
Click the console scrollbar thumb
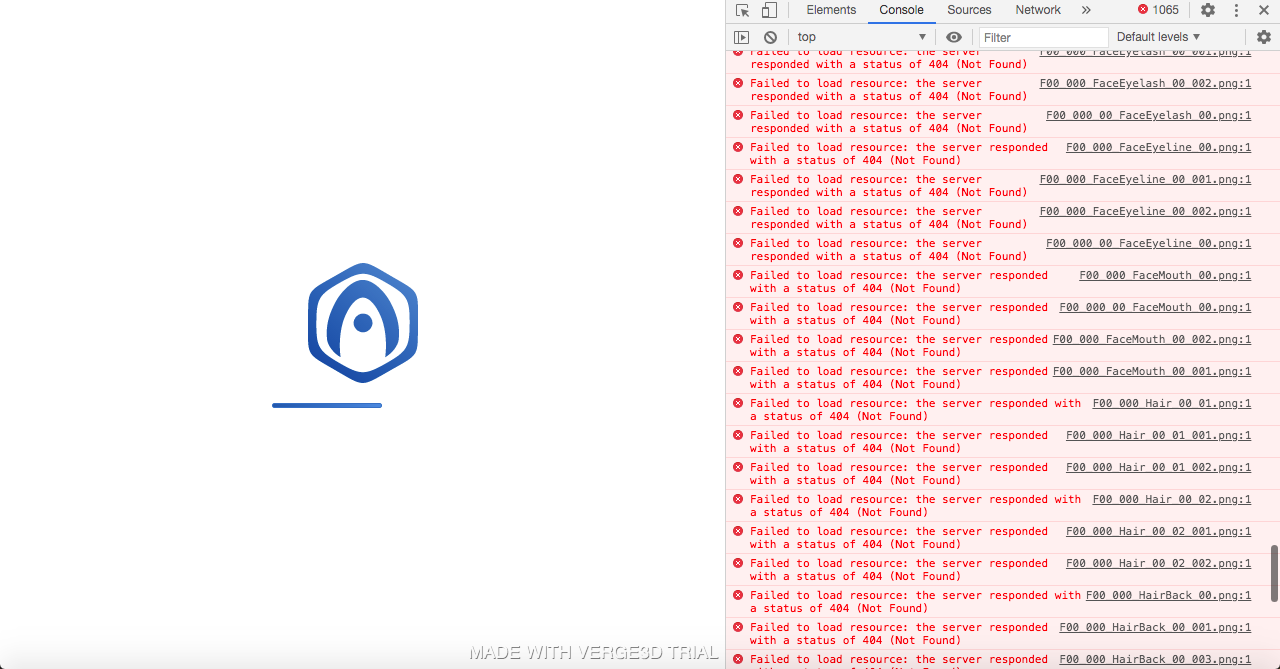tap(1274, 573)
